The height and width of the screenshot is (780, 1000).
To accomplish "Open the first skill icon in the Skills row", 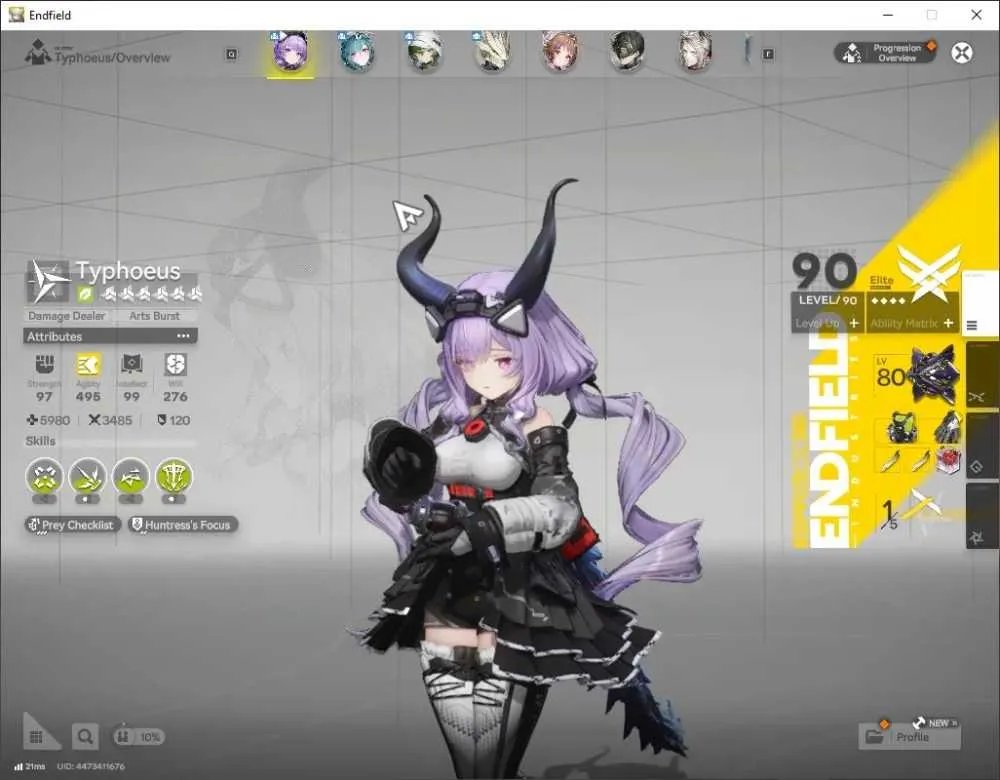I will (45, 476).
